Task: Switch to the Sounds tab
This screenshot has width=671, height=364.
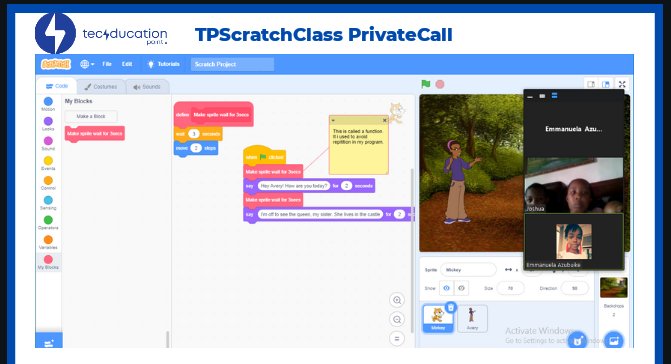Action: pos(147,87)
